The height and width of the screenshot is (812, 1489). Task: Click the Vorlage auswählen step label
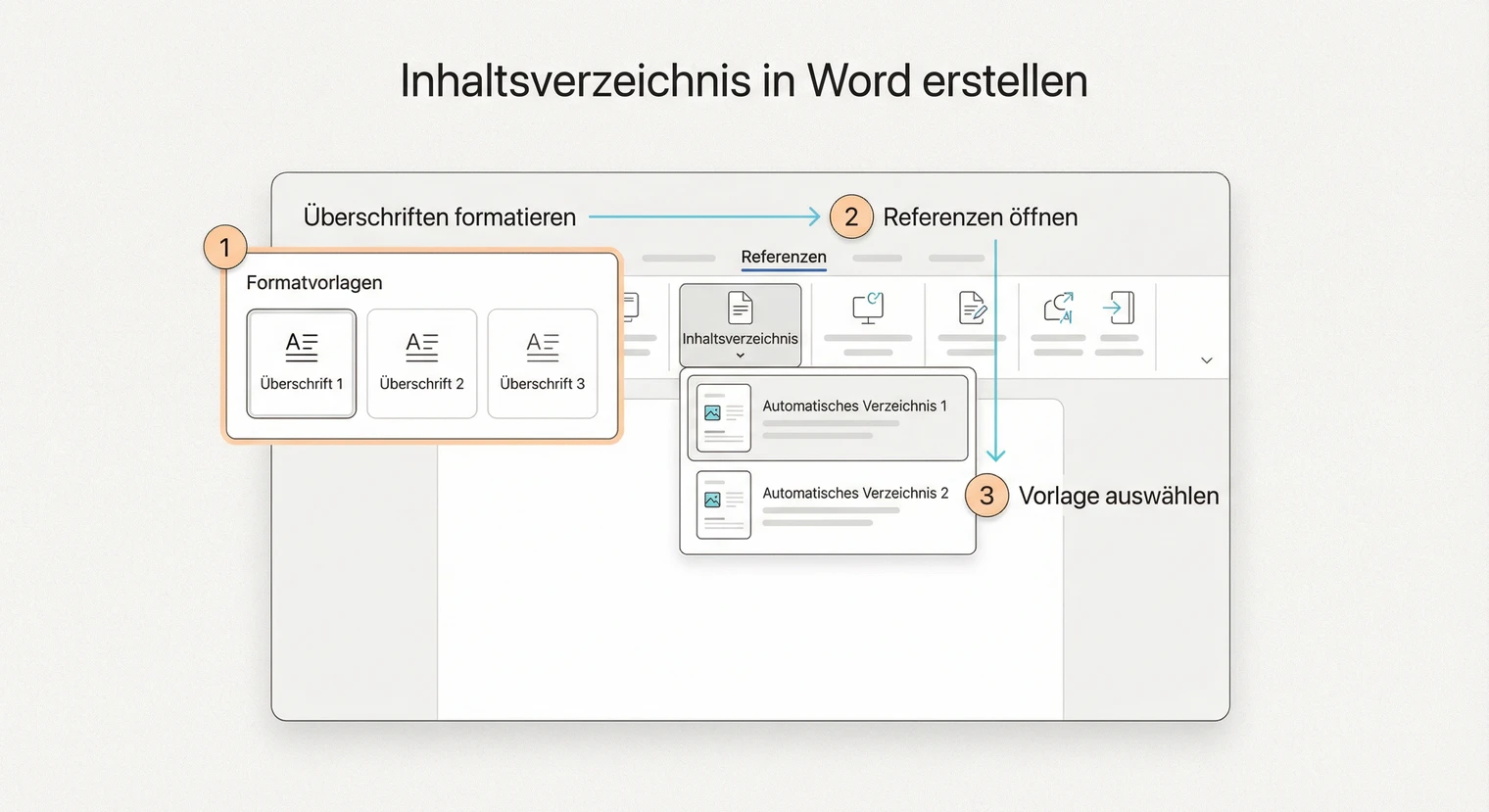(x=1119, y=496)
